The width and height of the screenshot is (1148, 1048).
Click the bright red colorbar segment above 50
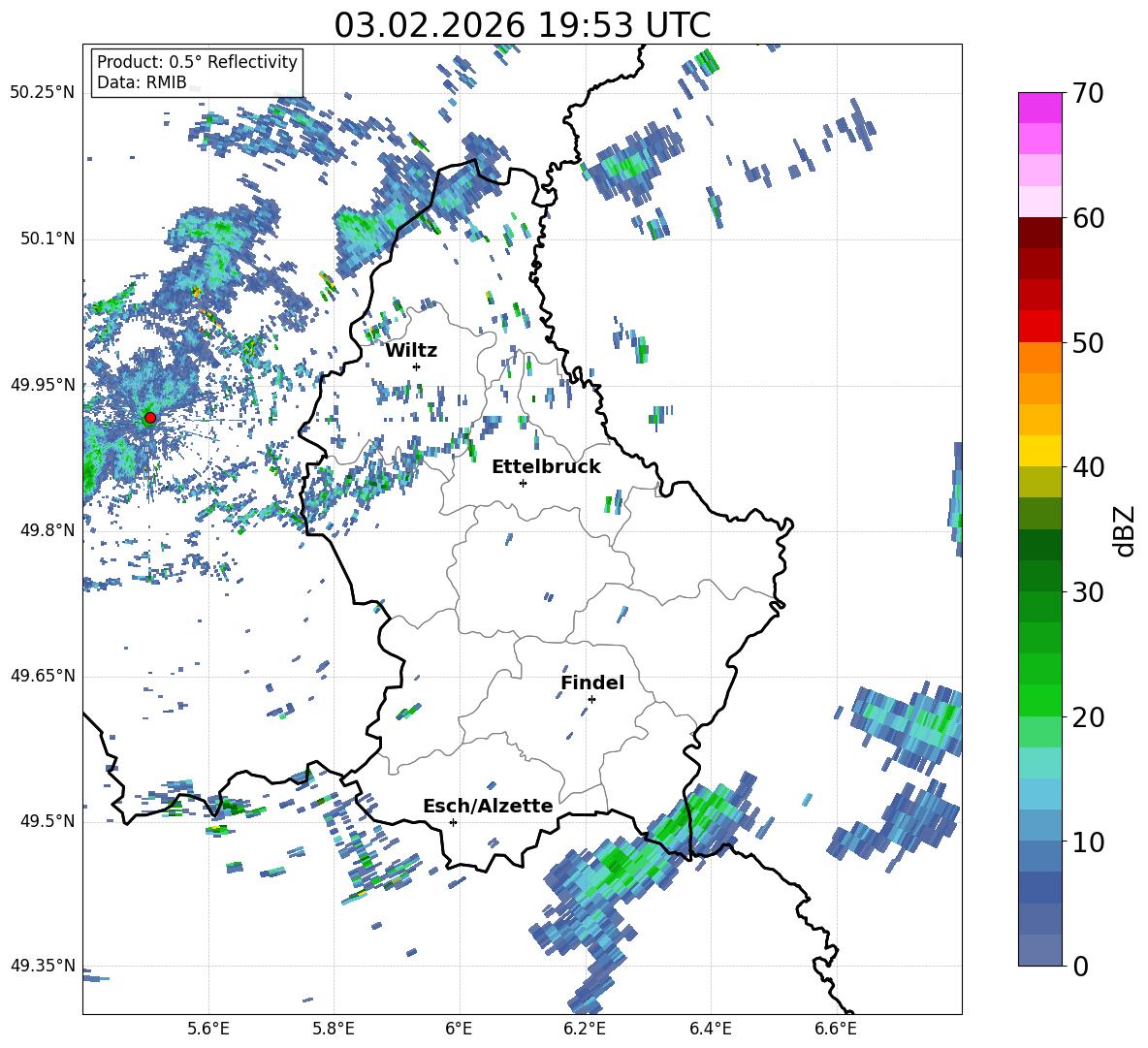1039,327
